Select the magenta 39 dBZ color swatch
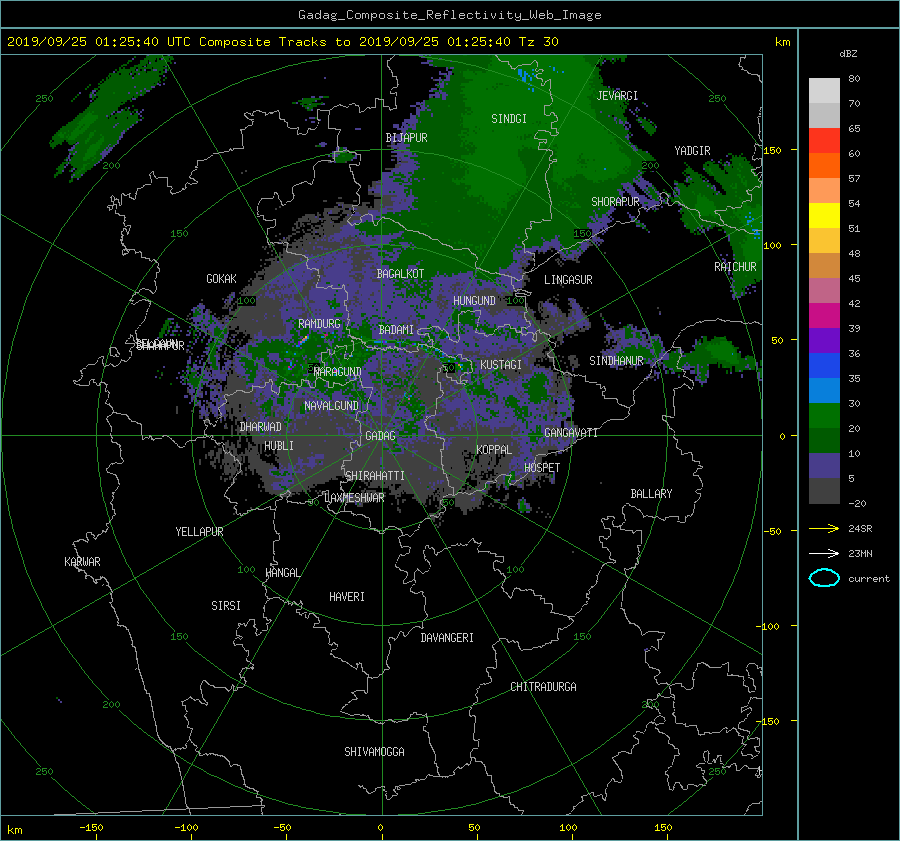 [x=824, y=316]
